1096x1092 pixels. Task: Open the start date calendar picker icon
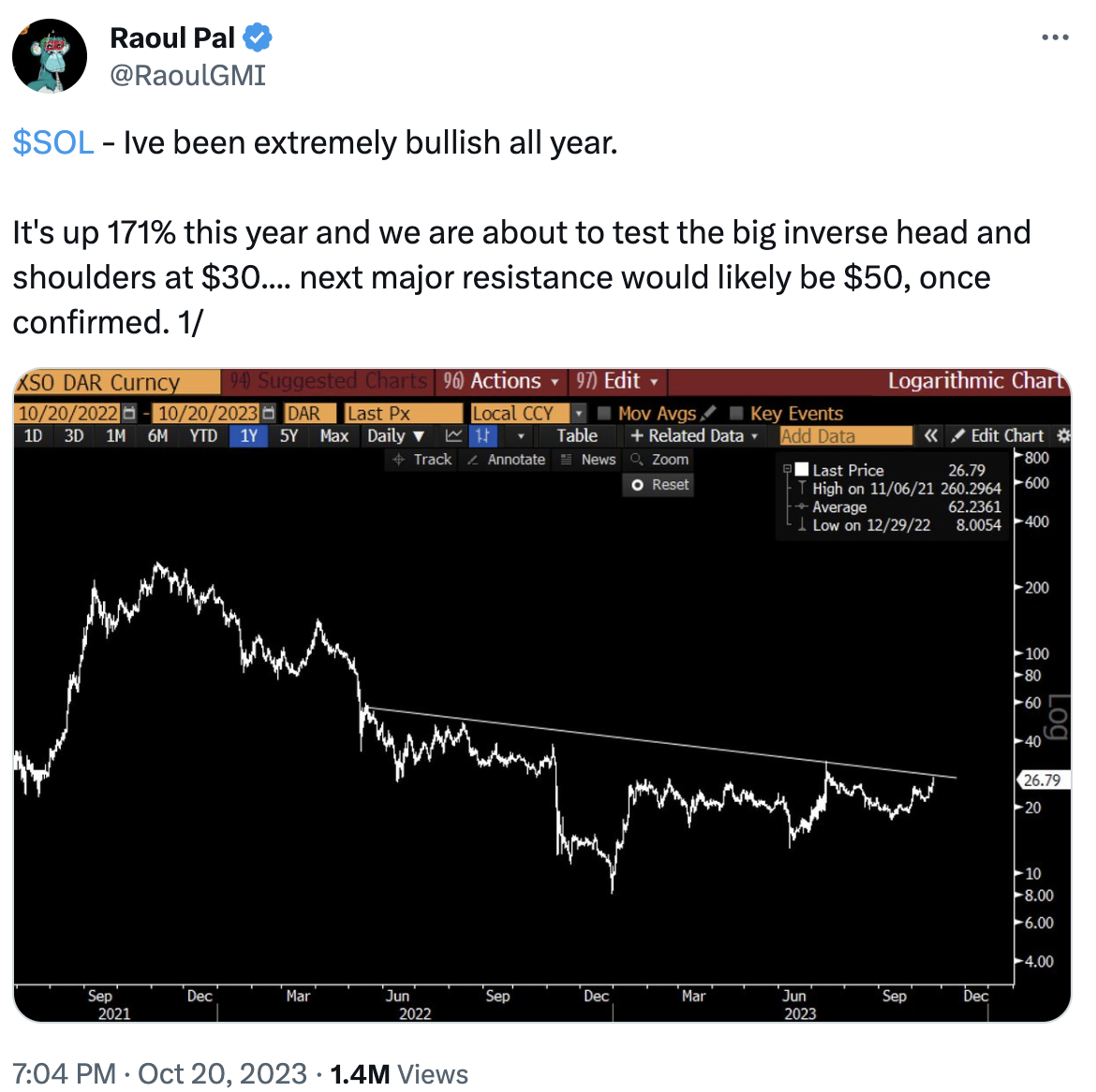[x=129, y=413]
